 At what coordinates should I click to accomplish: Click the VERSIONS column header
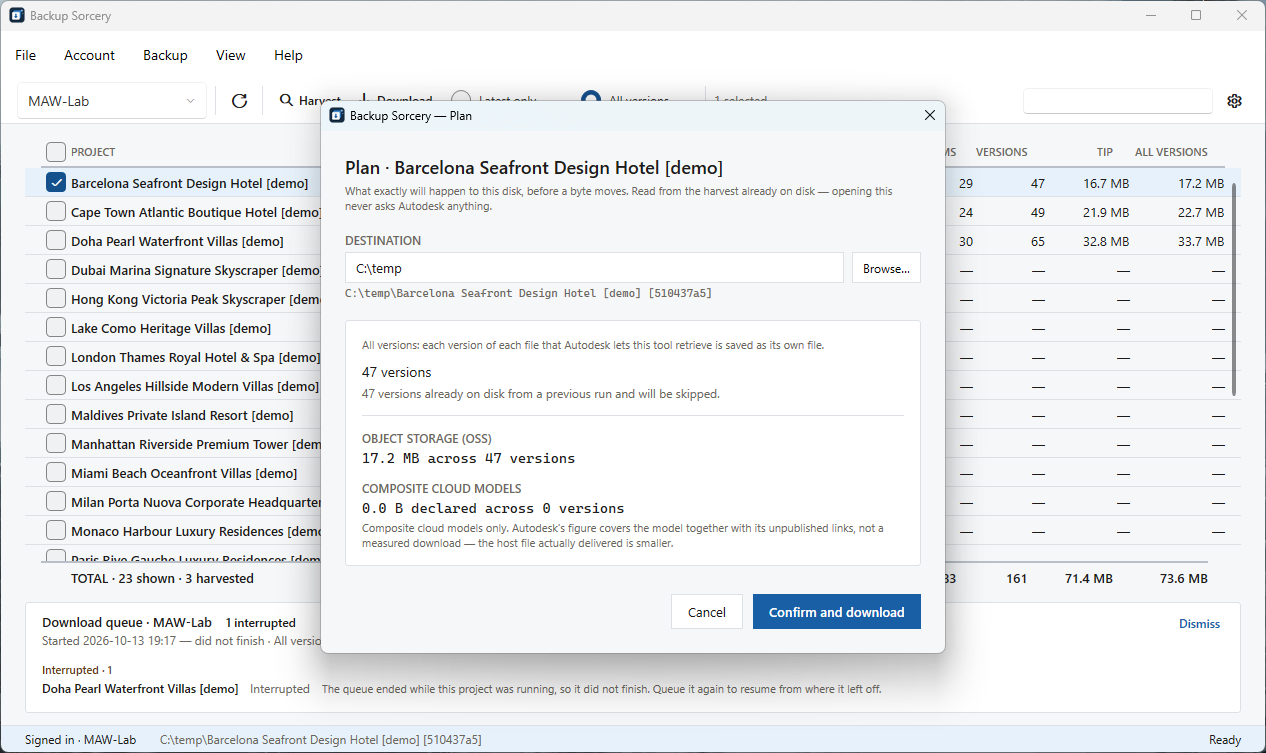(1001, 152)
